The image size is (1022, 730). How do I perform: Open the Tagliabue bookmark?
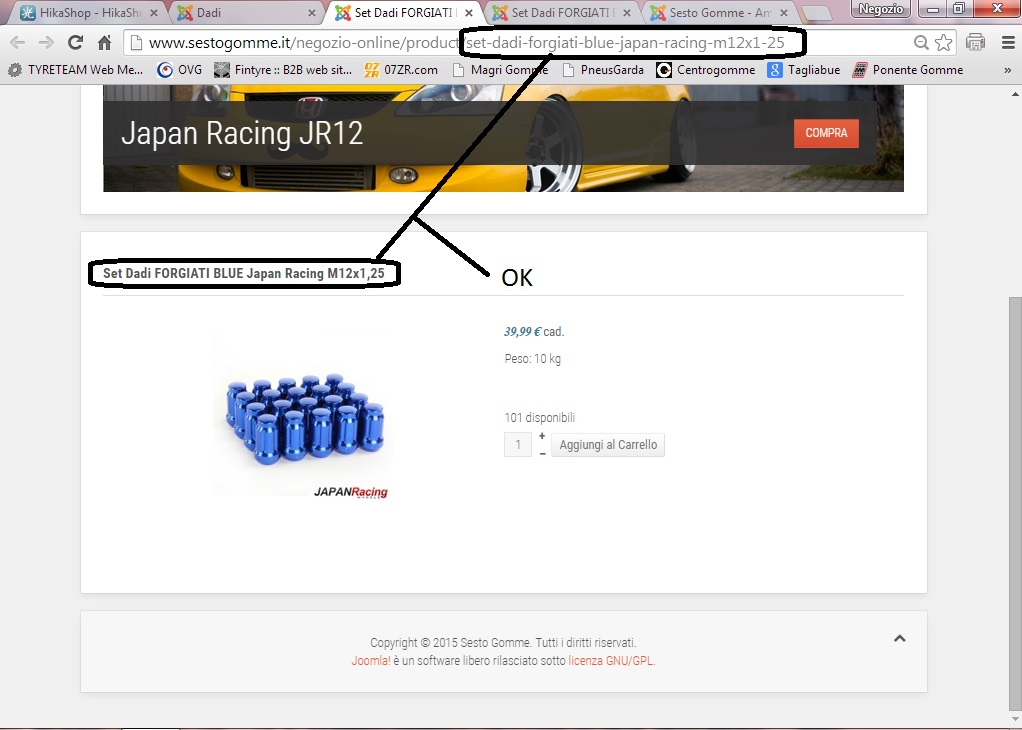[x=804, y=70]
